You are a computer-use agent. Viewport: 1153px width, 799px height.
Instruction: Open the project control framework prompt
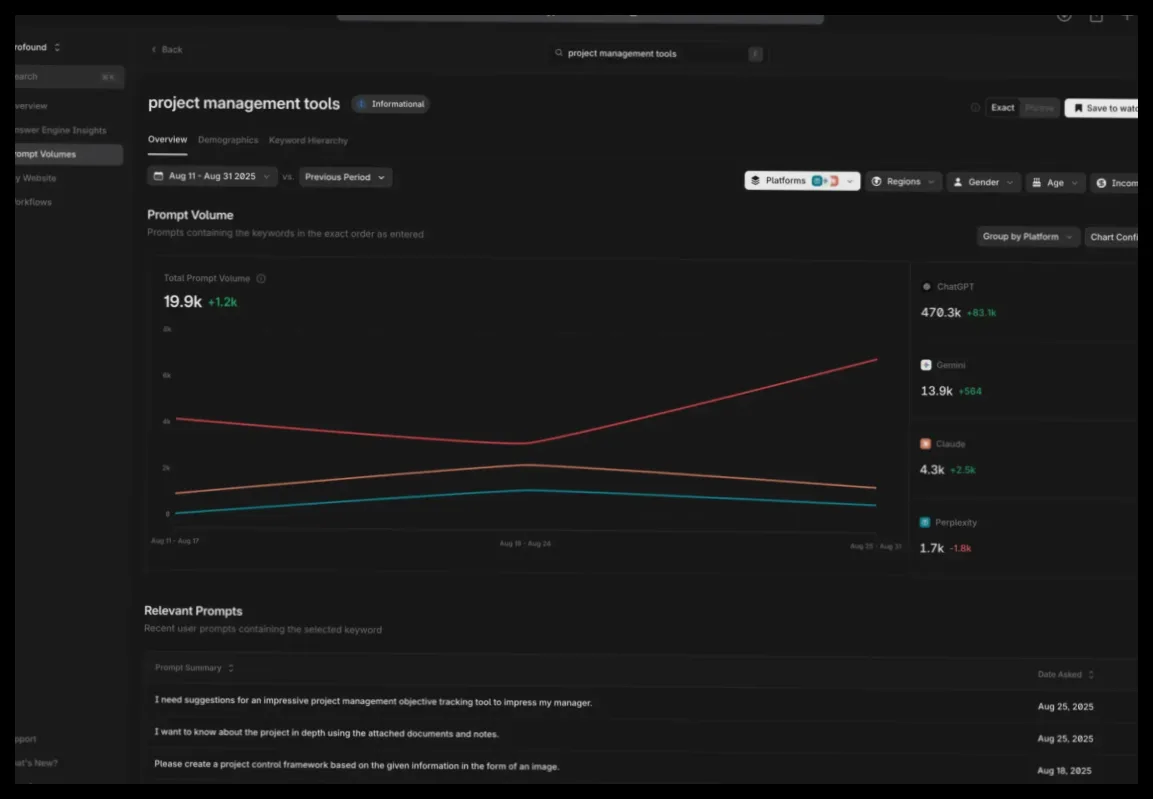tap(357, 765)
